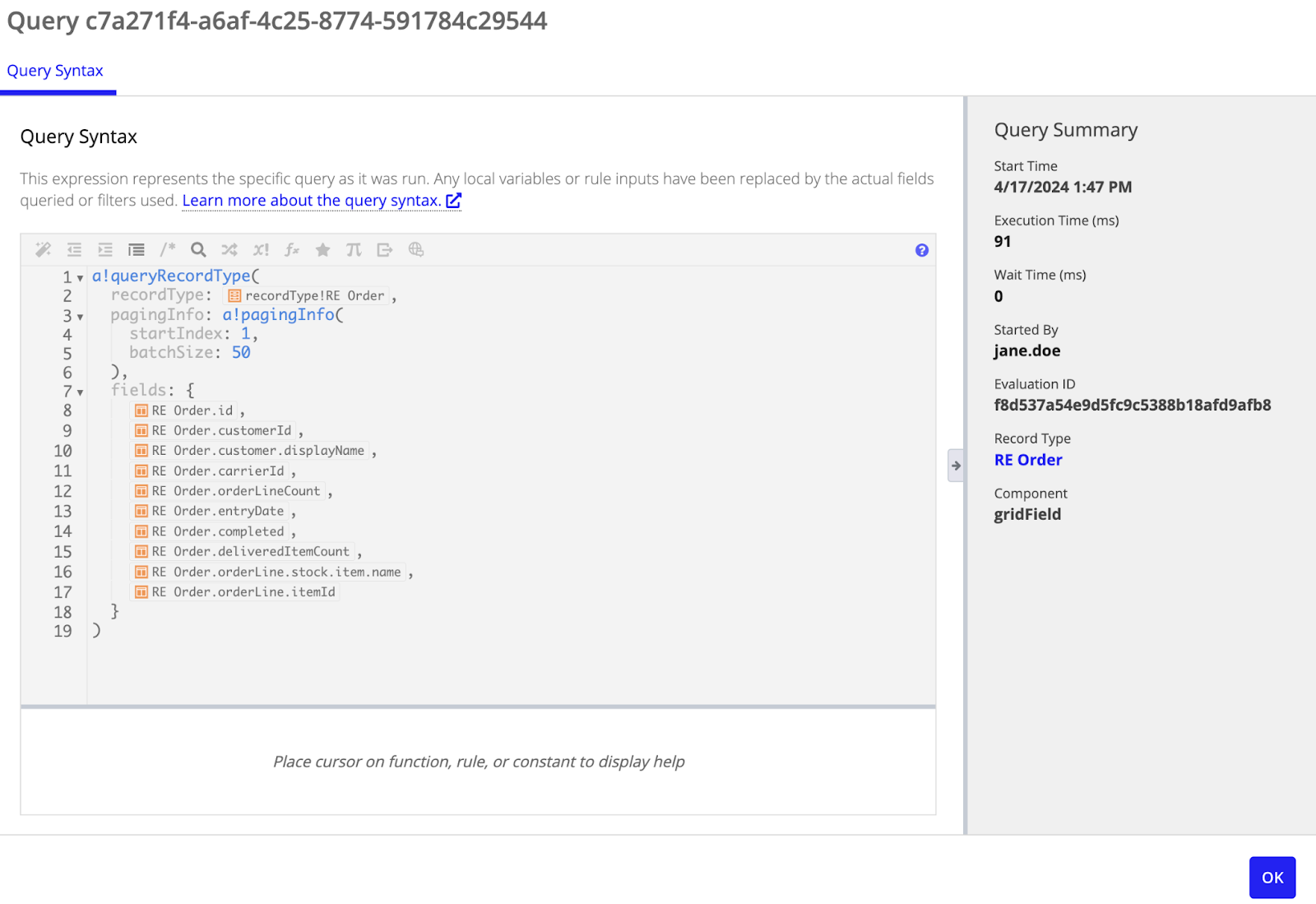Viewport: 1316px width, 904px height.
Task: Click the a!queryRecordType function text
Action: (171, 276)
